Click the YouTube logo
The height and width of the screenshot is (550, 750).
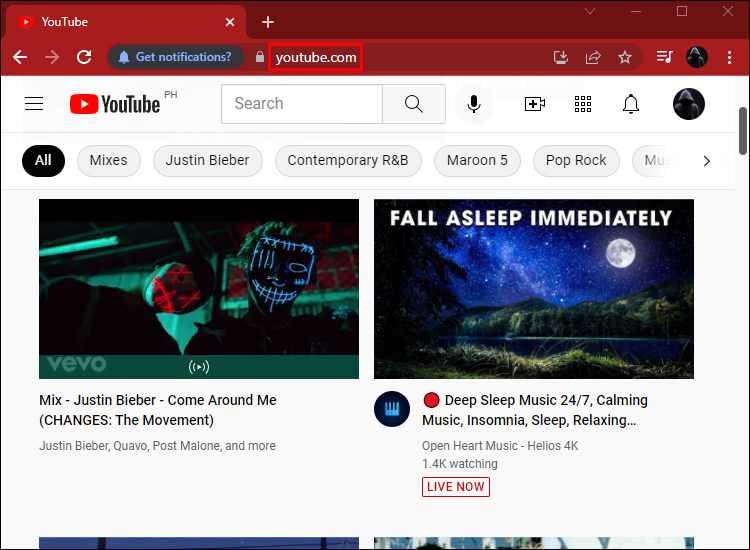[x=115, y=104]
